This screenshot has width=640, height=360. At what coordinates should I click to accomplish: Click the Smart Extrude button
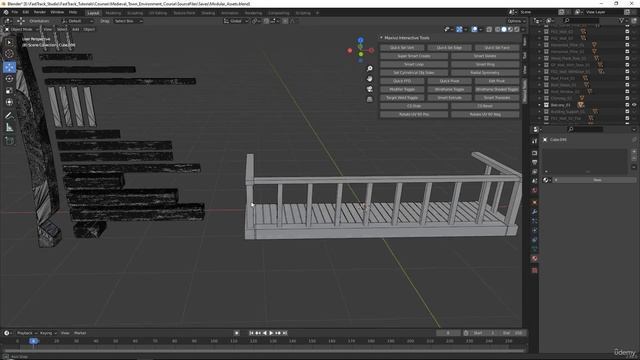449,98
